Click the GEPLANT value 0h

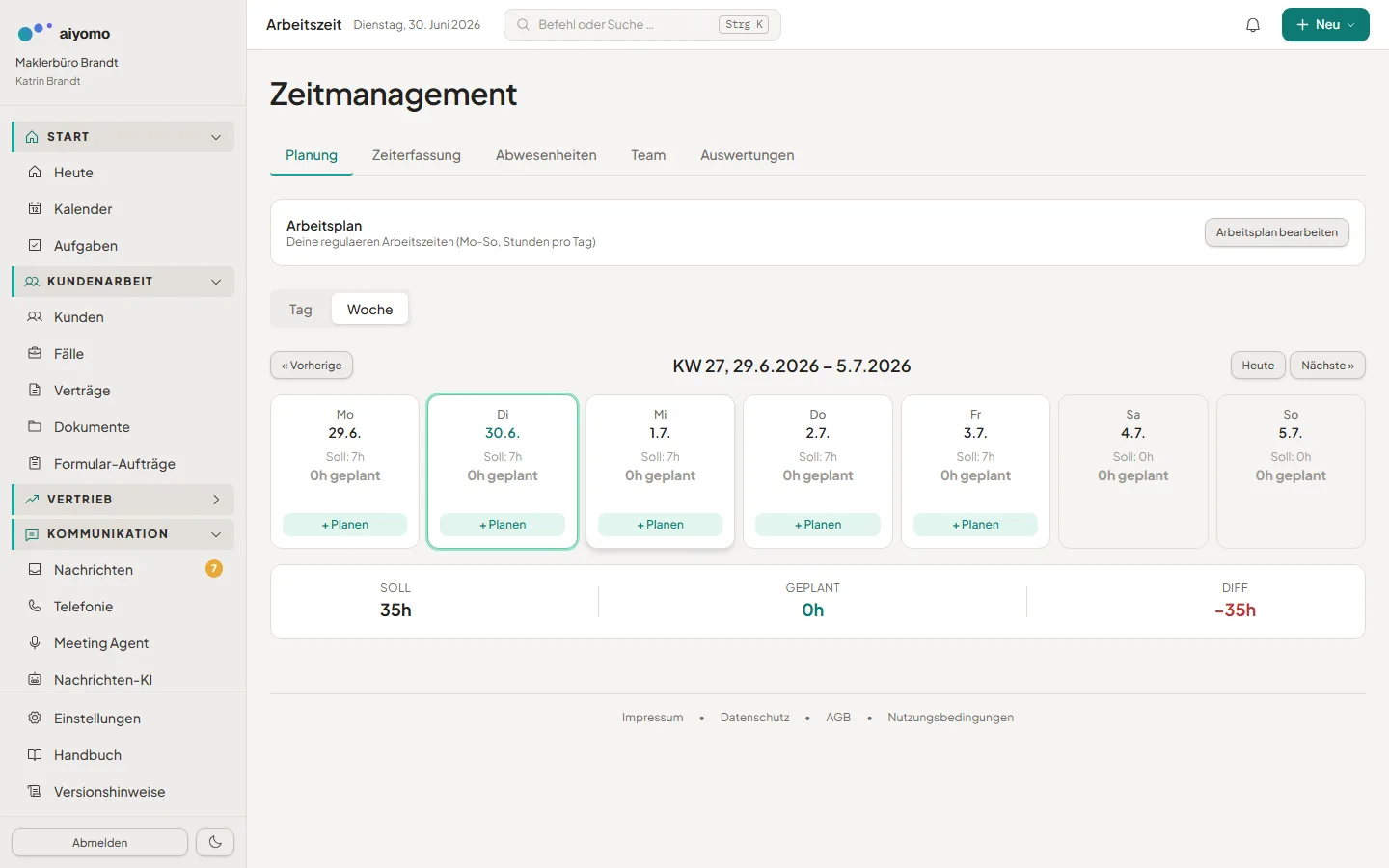coord(813,610)
